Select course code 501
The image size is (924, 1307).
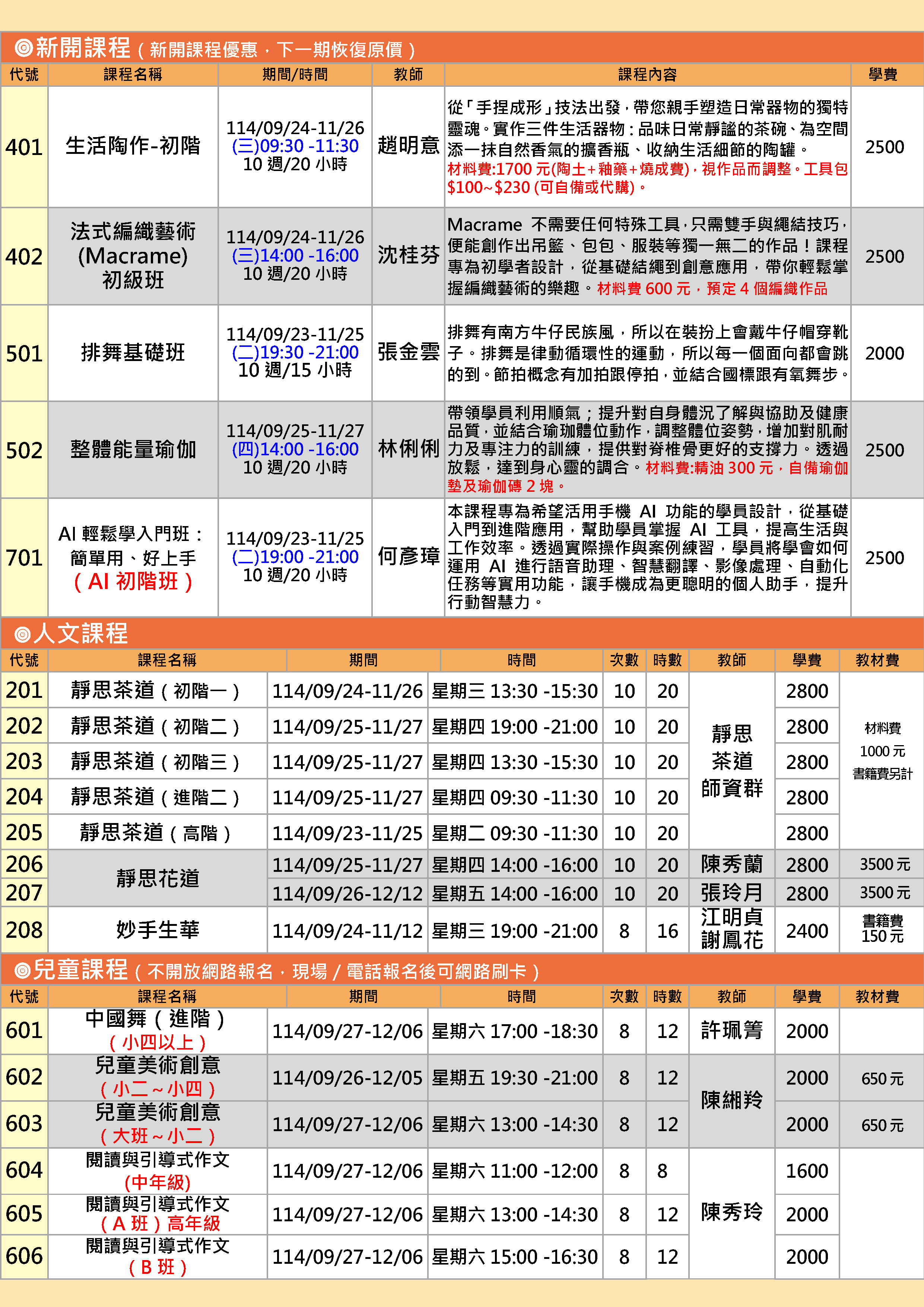click(24, 354)
